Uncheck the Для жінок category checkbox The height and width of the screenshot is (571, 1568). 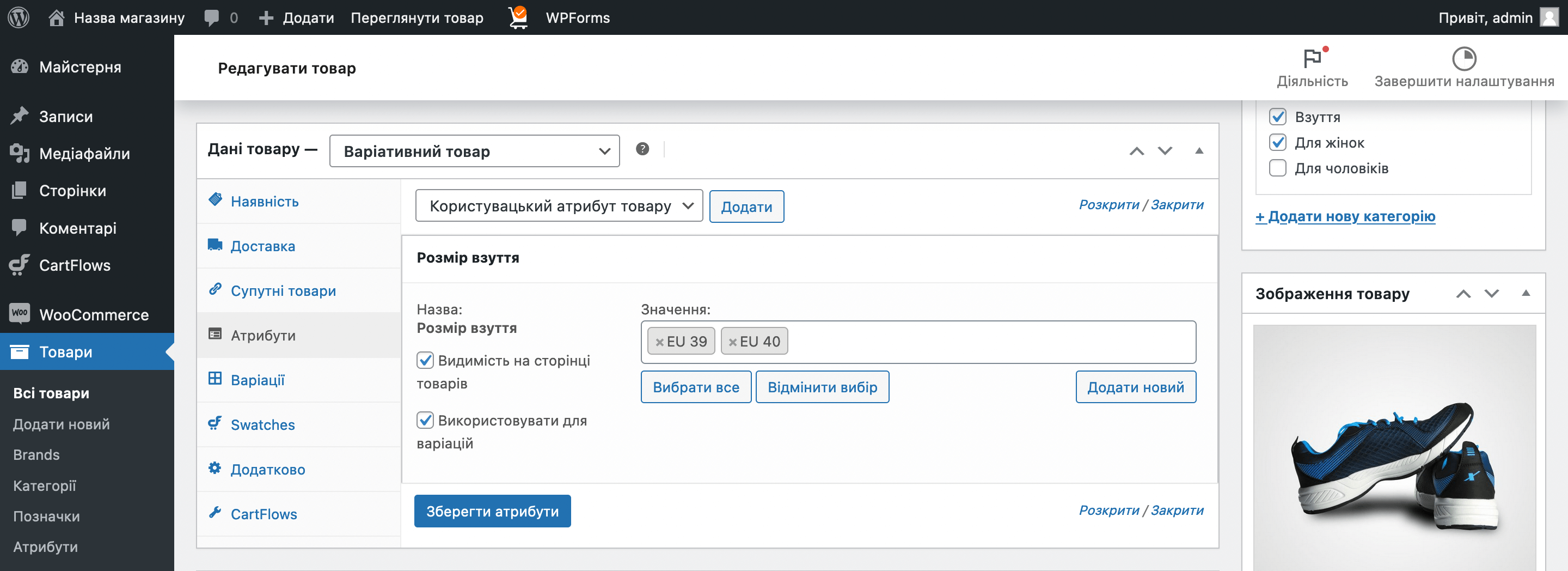coord(1278,142)
